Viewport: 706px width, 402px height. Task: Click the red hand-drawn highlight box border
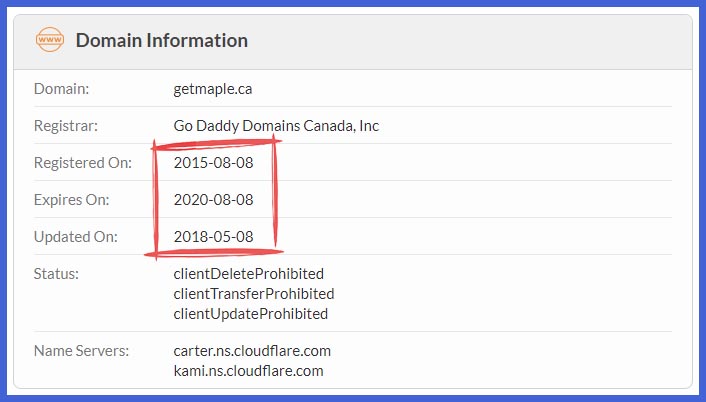[x=155, y=198]
